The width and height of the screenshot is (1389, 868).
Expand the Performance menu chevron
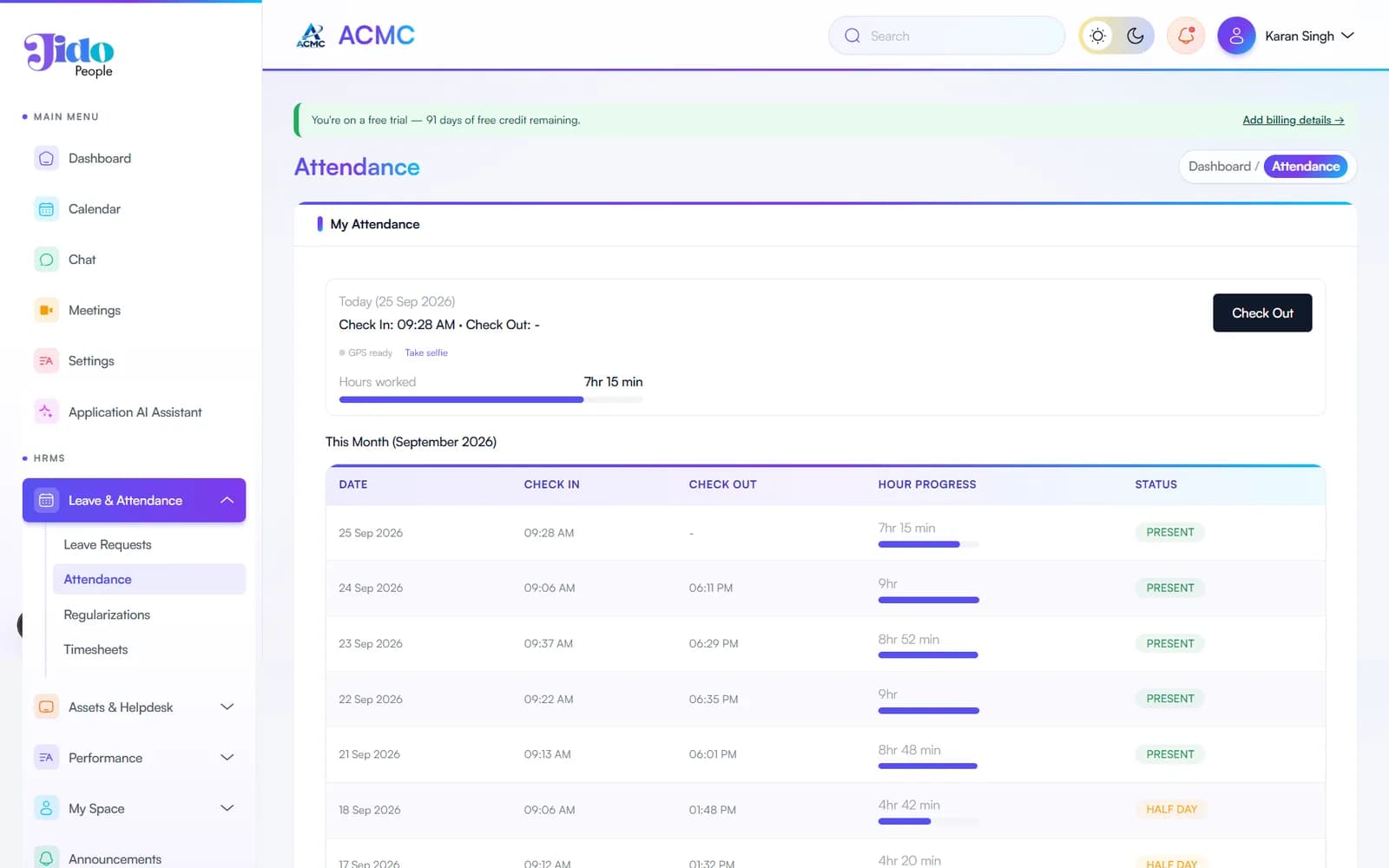click(x=227, y=758)
